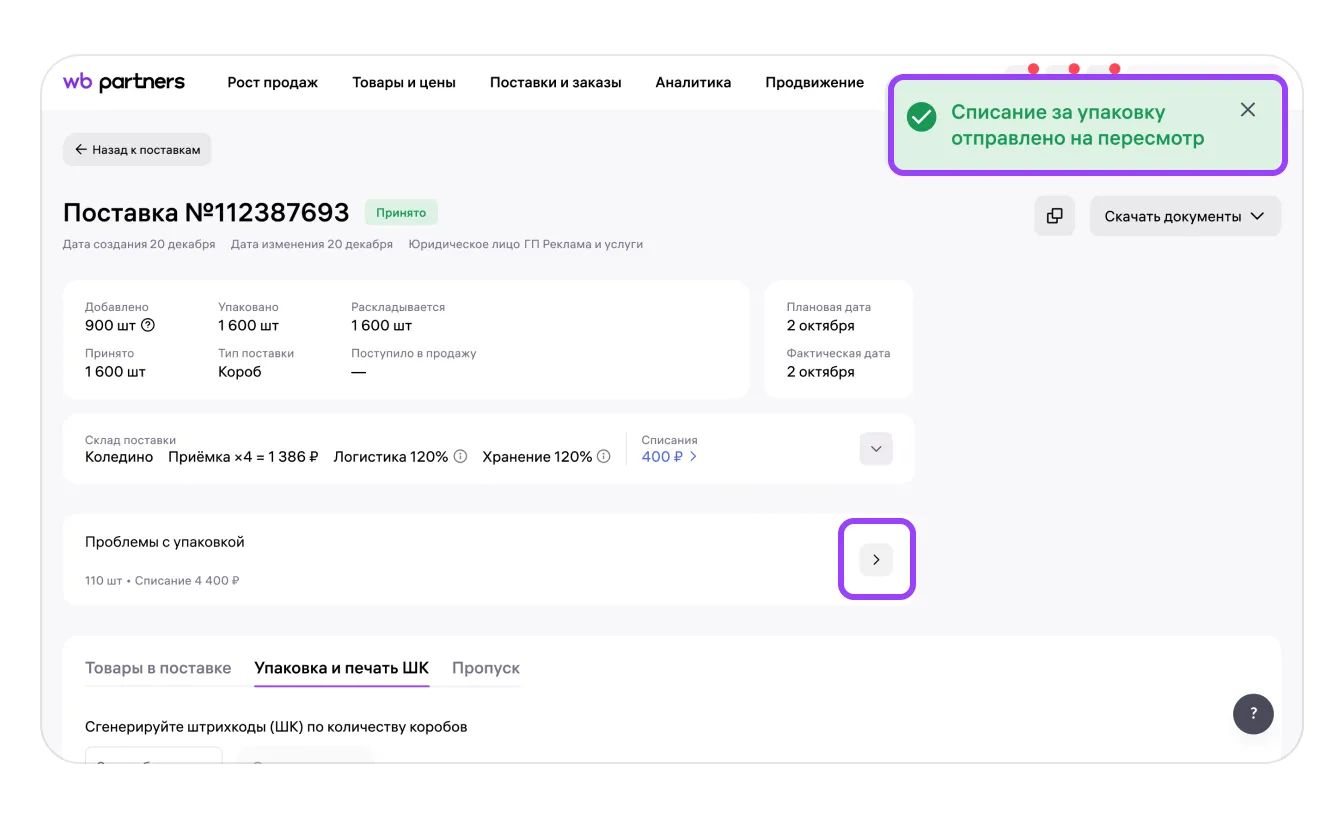Image resolution: width=1344 pixels, height=818 pixels.
Task: Open the Поставки и заказы menu
Action: coord(555,82)
